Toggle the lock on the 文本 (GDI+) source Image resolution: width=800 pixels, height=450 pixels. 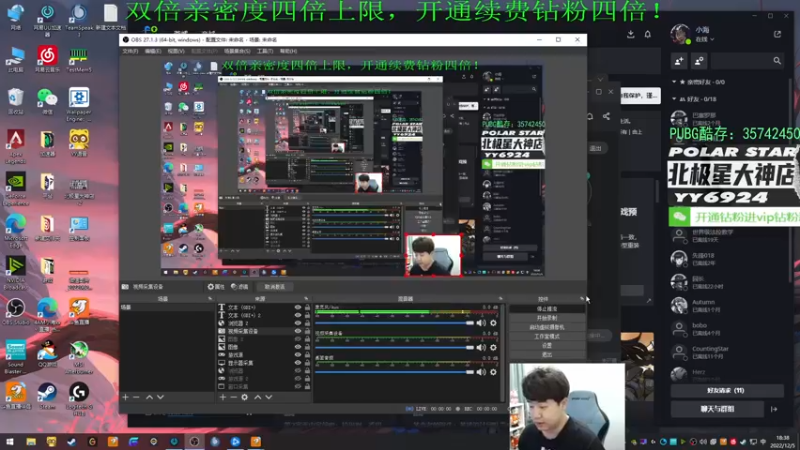click(x=307, y=308)
